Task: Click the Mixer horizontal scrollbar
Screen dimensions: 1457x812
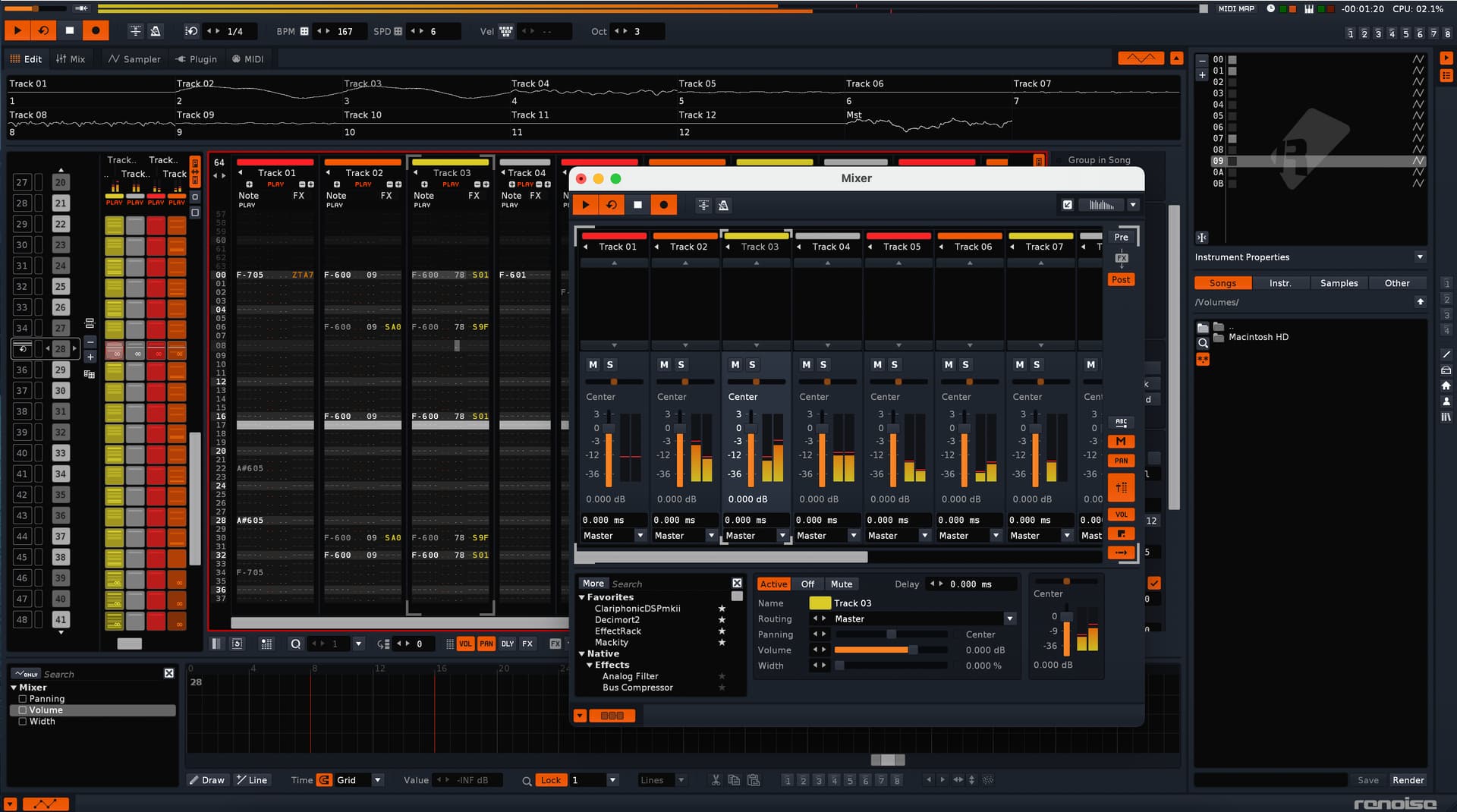Action: point(722,557)
